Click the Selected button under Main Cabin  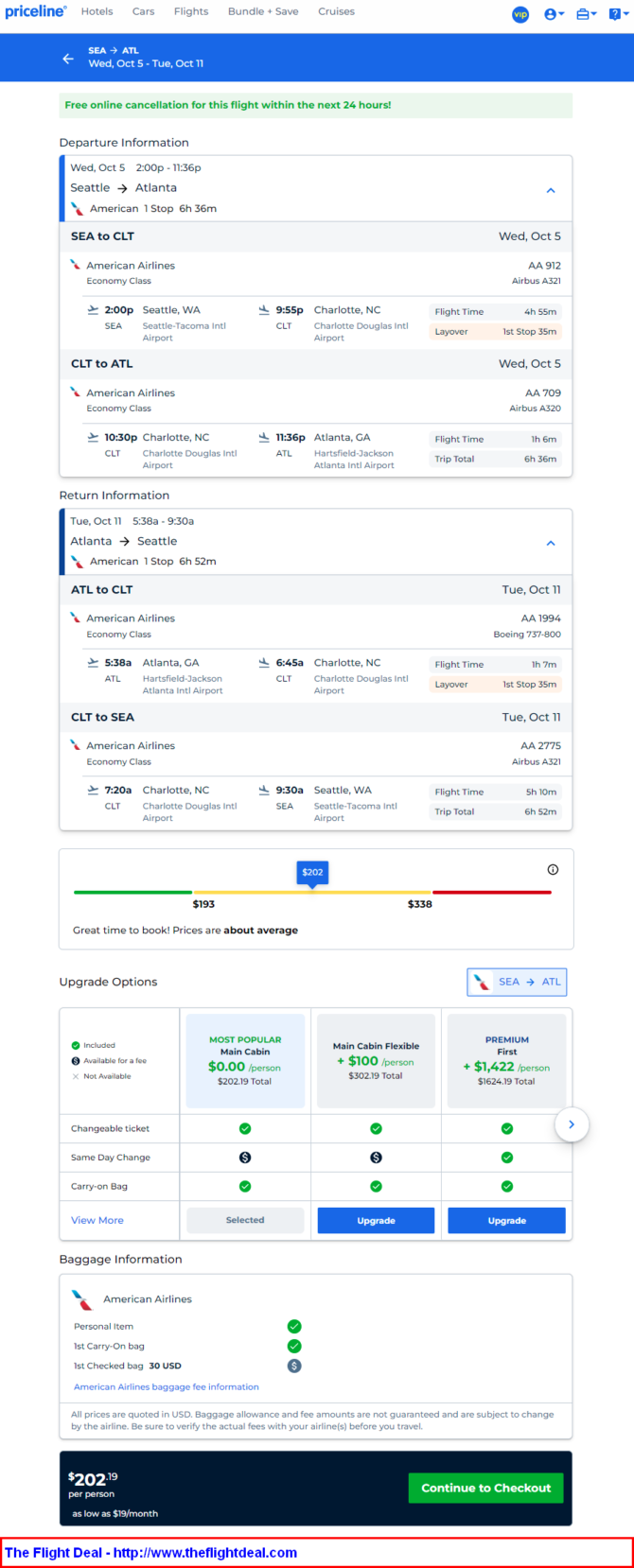point(245,1220)
